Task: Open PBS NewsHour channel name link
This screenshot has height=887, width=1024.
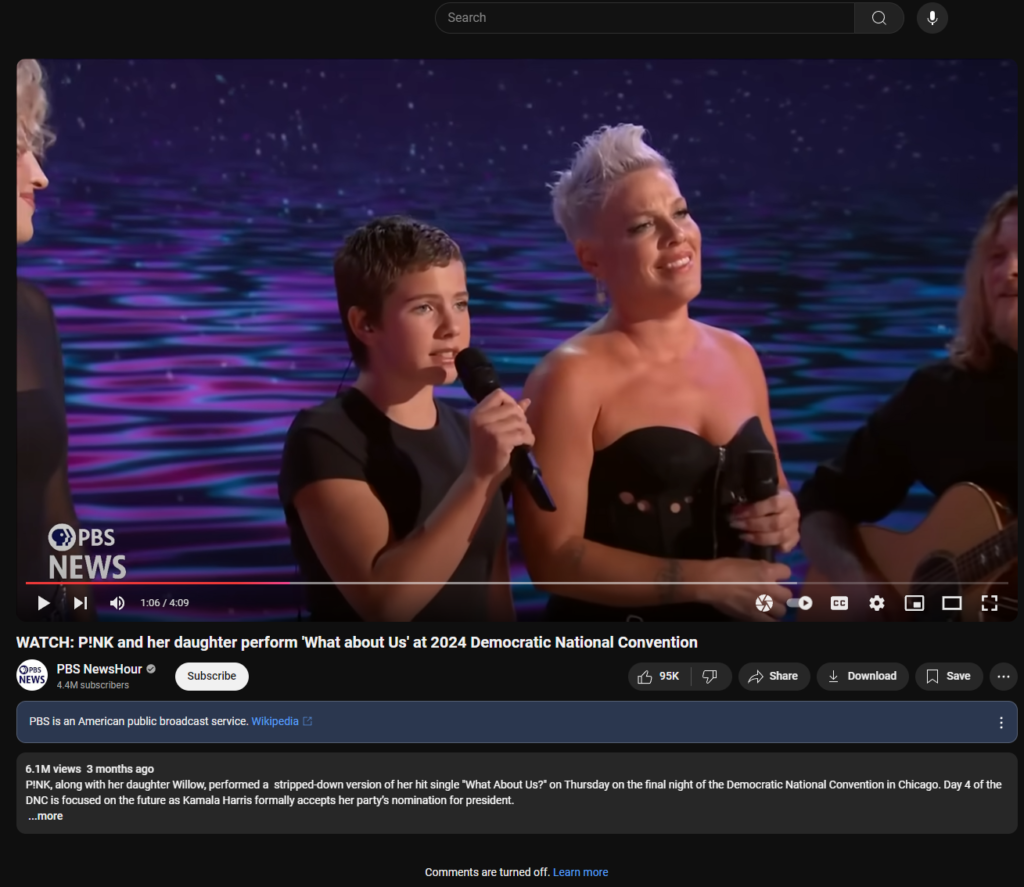Action: tap(99, 669)
